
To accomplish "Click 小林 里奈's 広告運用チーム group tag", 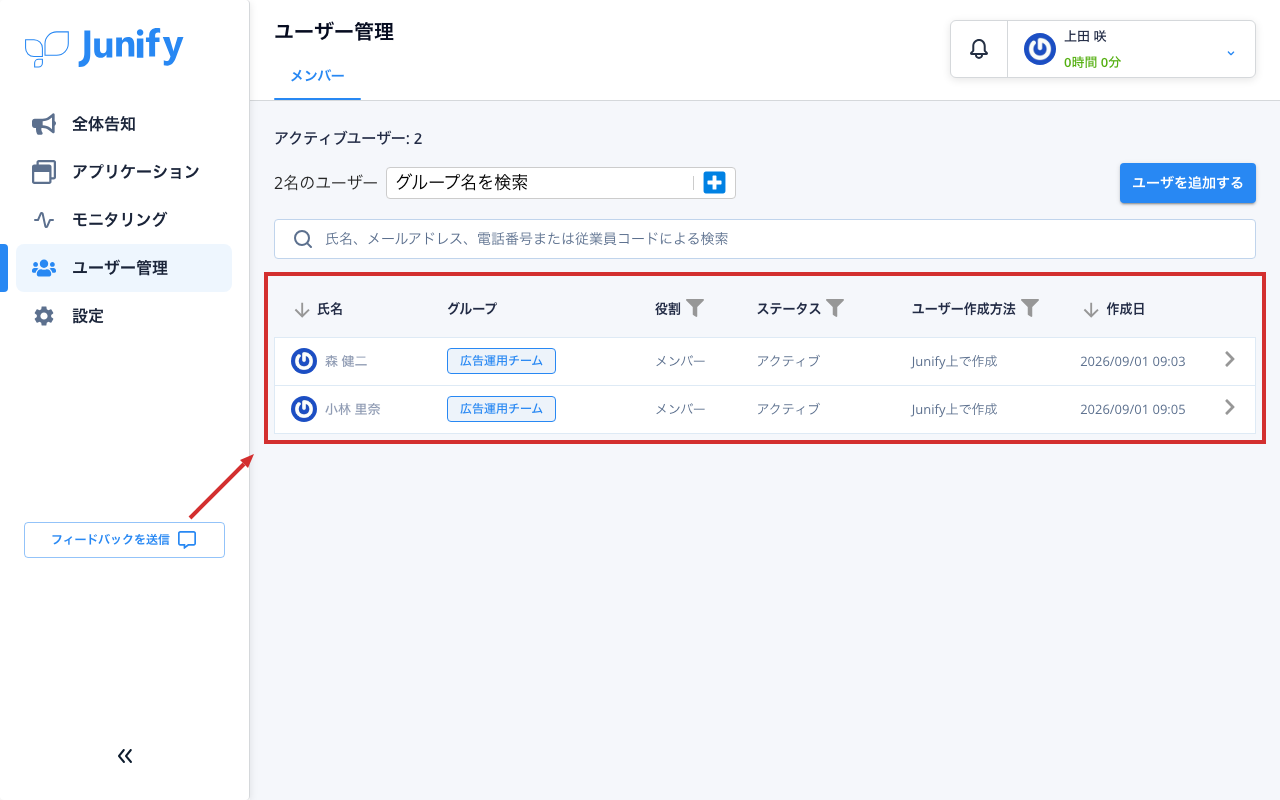I will click(501, 409).
